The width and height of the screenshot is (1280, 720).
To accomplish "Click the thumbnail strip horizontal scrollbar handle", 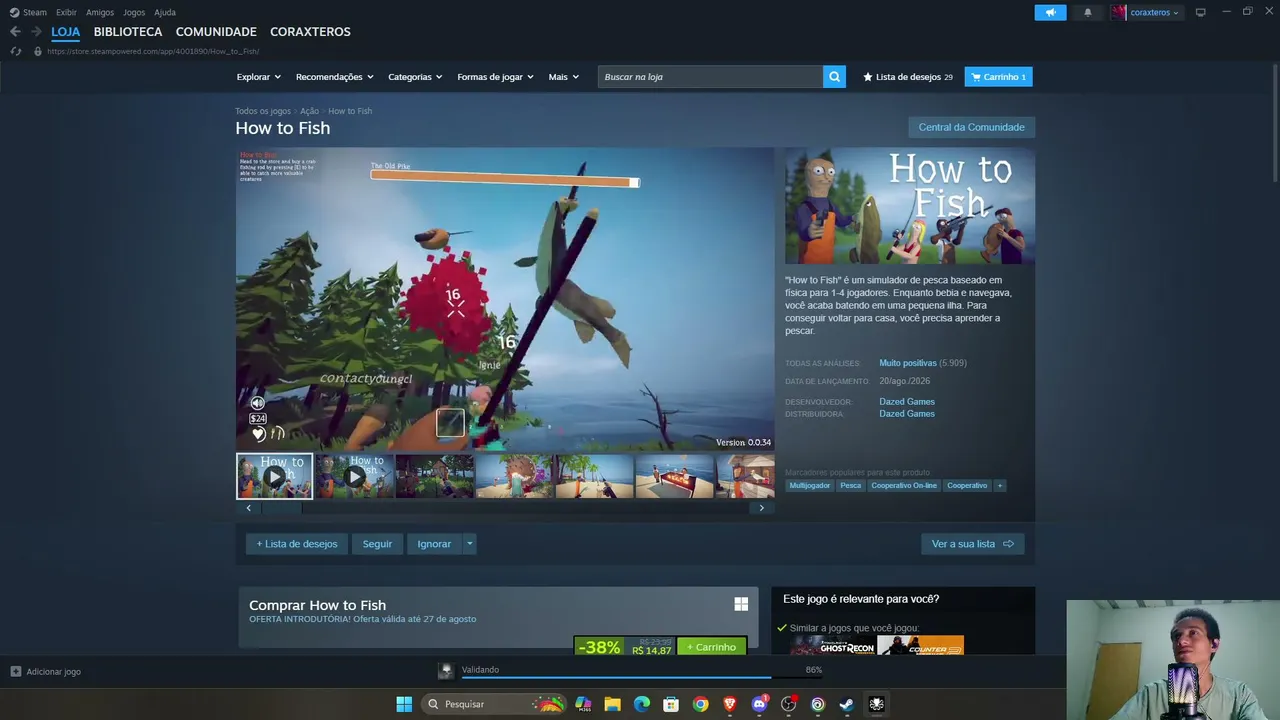I will click(x=281, y=508).
